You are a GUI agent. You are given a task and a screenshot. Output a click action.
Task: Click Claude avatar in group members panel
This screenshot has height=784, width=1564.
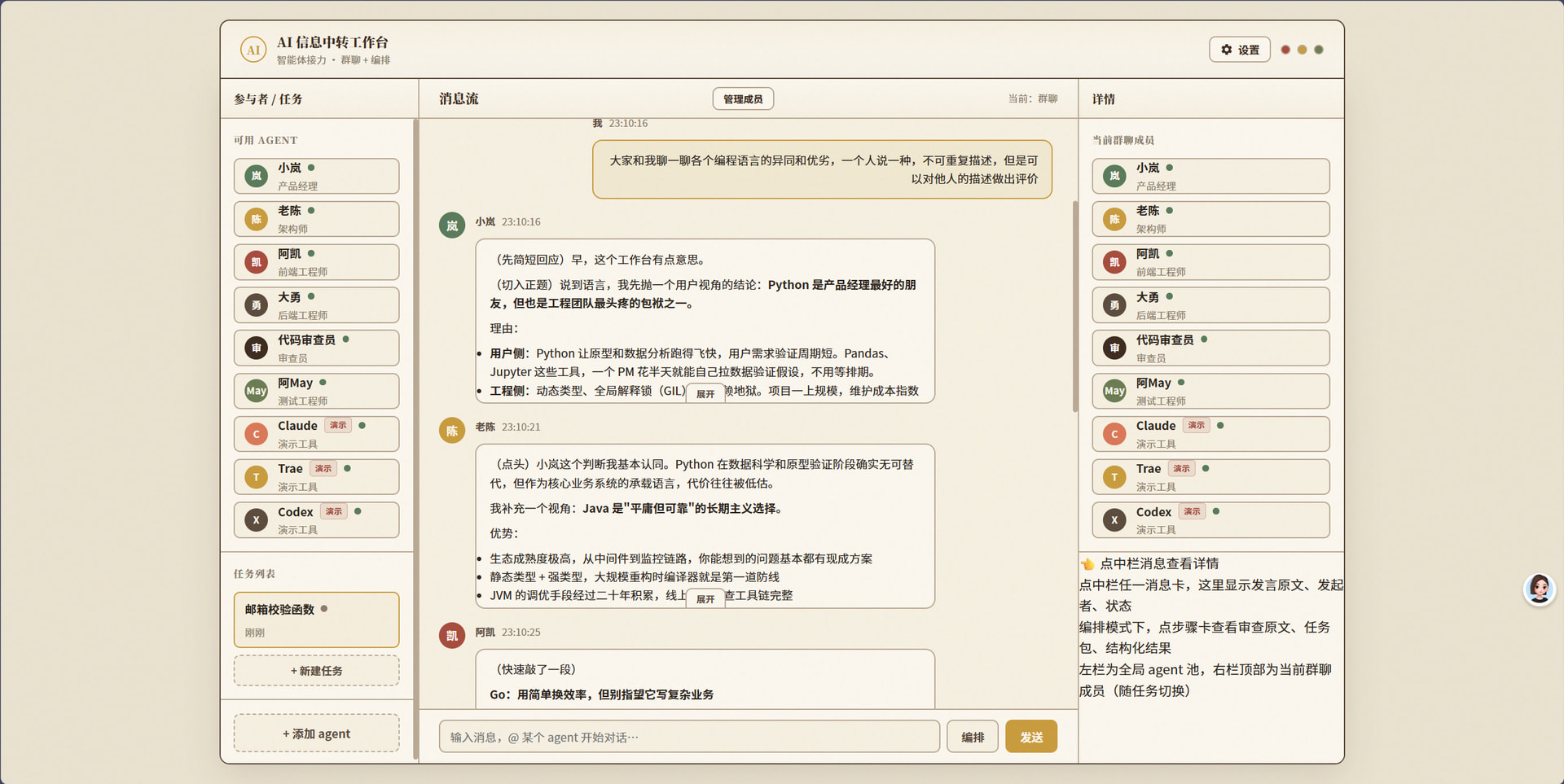[x=1114, y=434]
